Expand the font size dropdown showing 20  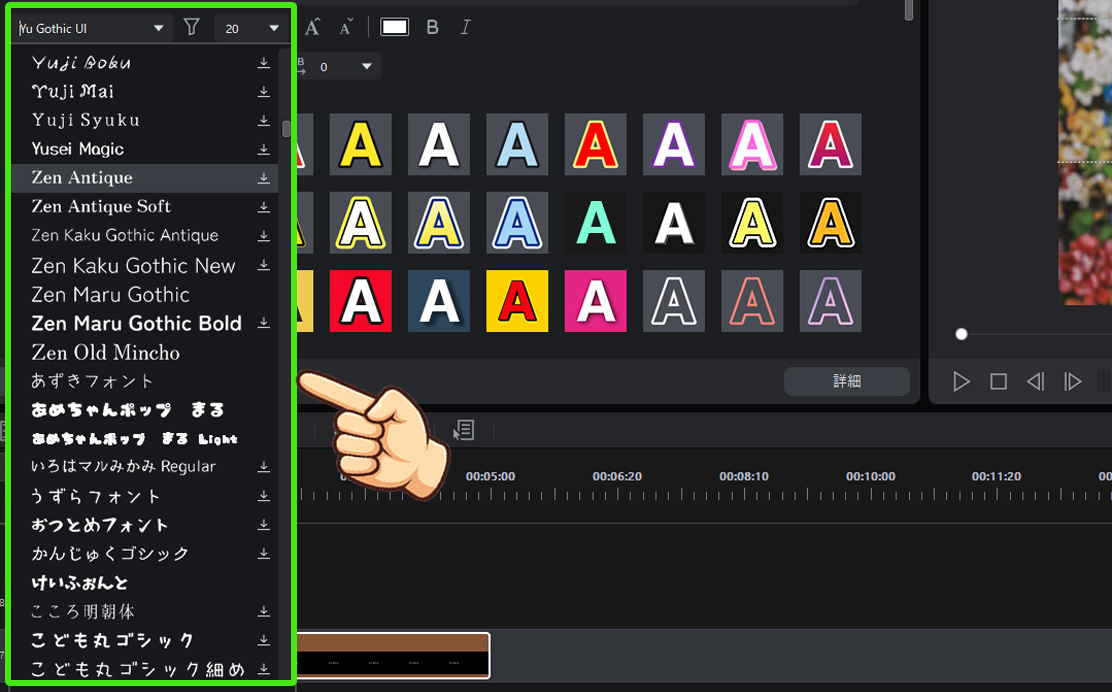[x=273, y=28]
